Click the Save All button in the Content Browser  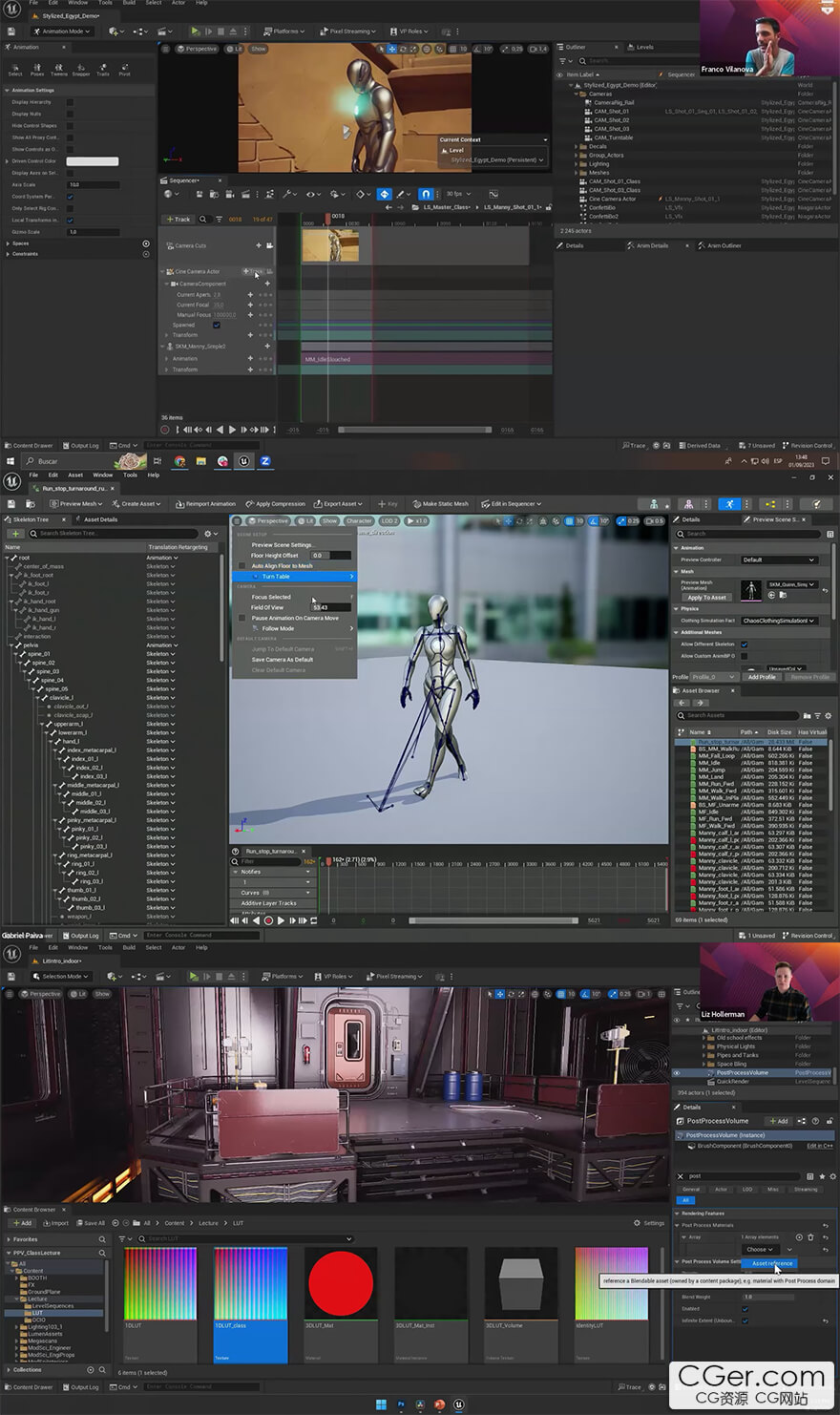[90, 1222]
